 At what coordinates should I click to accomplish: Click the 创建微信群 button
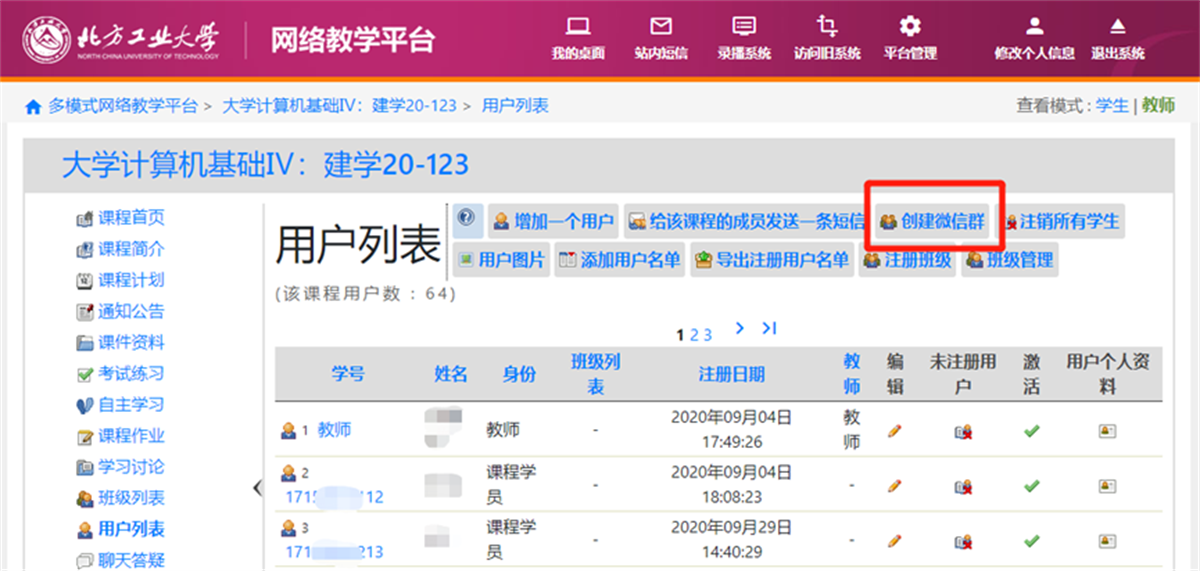click(933, 222)
